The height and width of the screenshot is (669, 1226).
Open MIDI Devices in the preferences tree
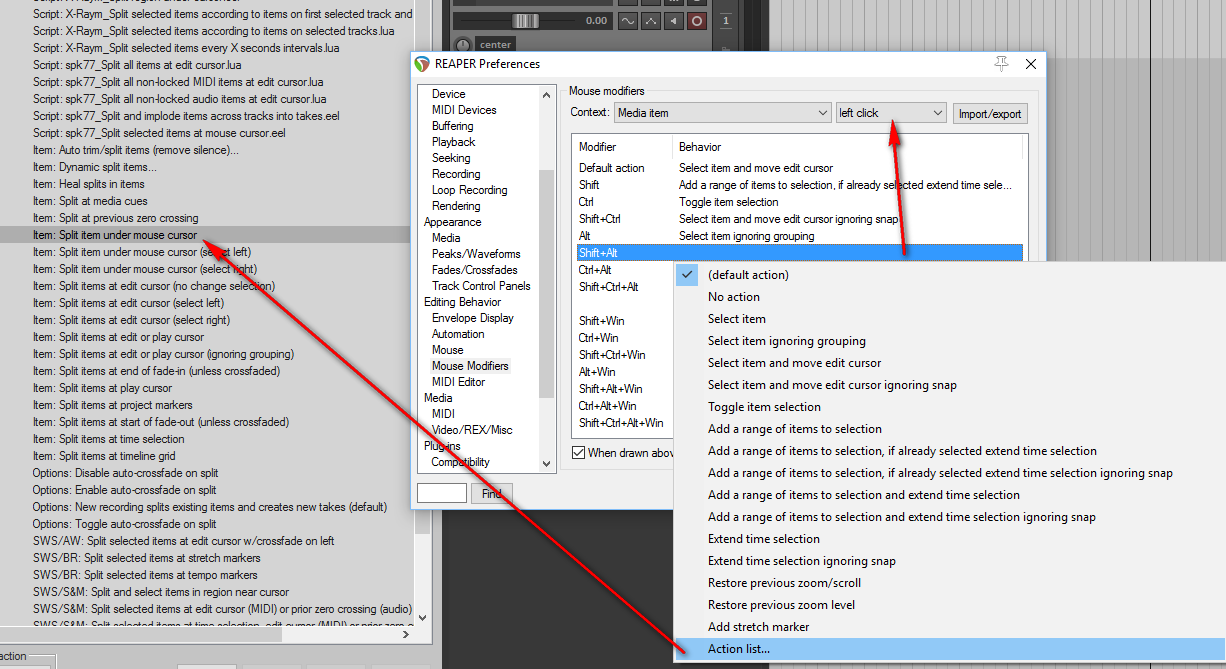[464, 110]
